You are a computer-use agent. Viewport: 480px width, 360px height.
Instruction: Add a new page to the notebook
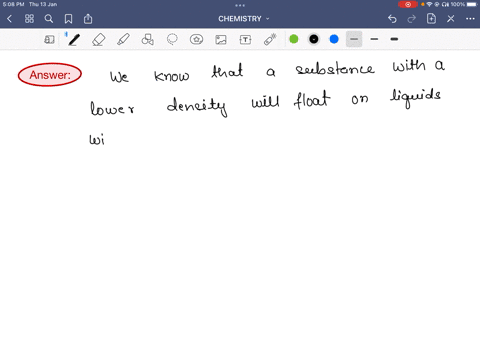coord(431,19)
